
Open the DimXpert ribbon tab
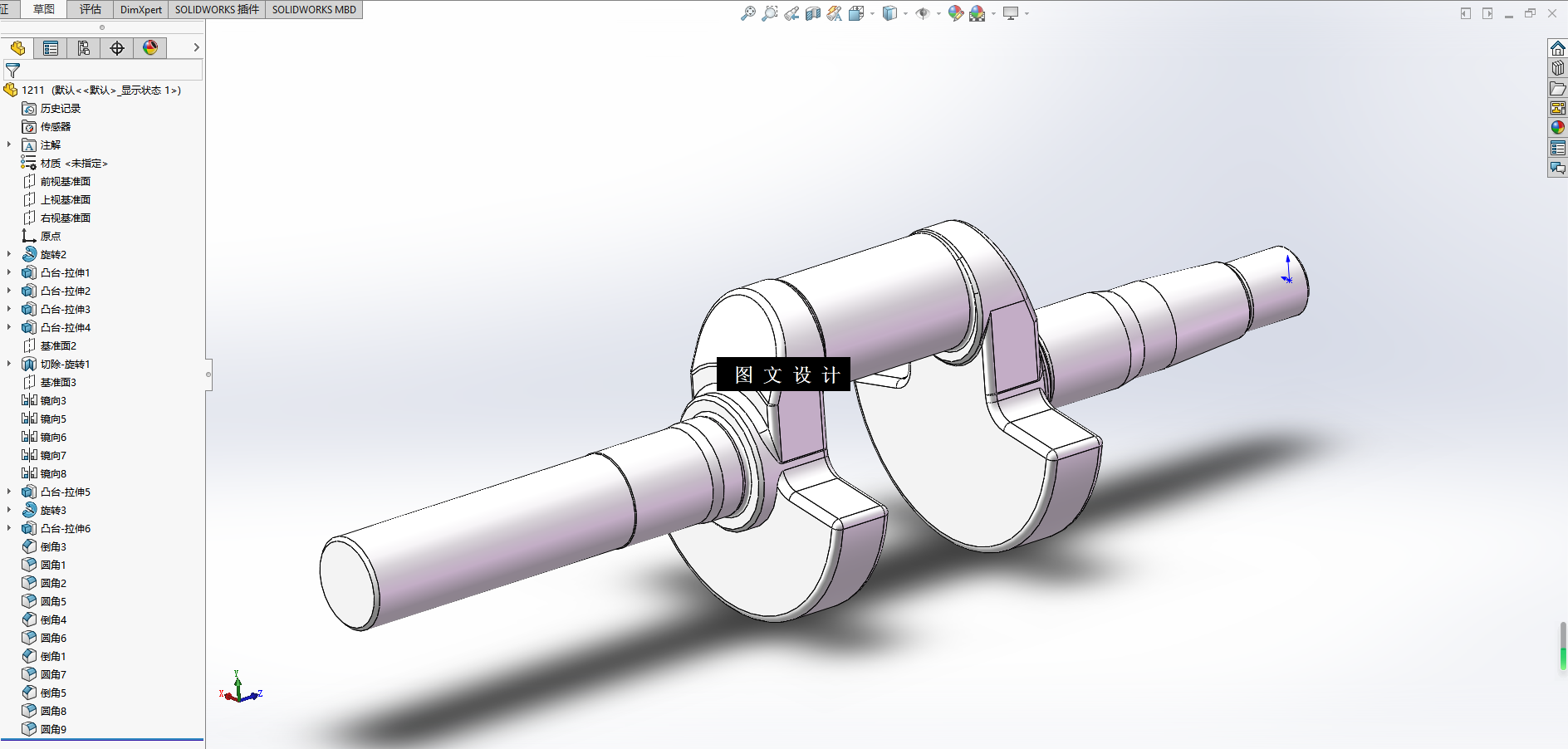[x=141, y=9]
